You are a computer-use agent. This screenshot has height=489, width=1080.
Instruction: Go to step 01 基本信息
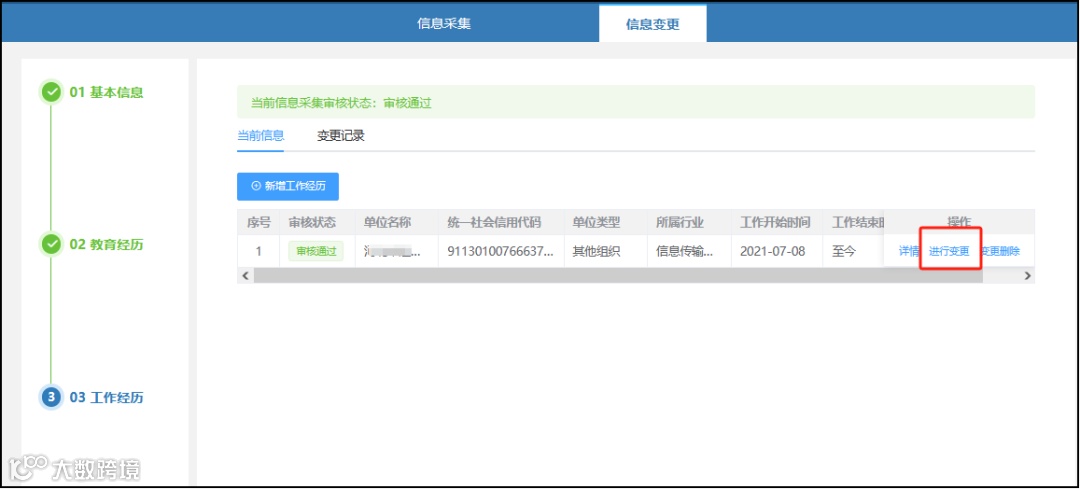pyautogui.click(x=106, y=92)
